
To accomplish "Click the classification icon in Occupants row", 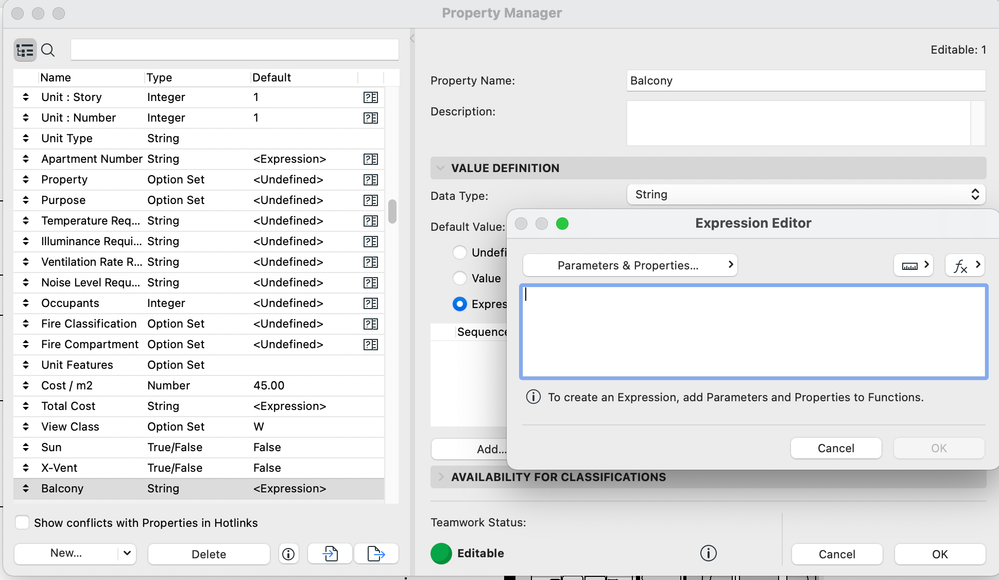I will click(371, 303).
